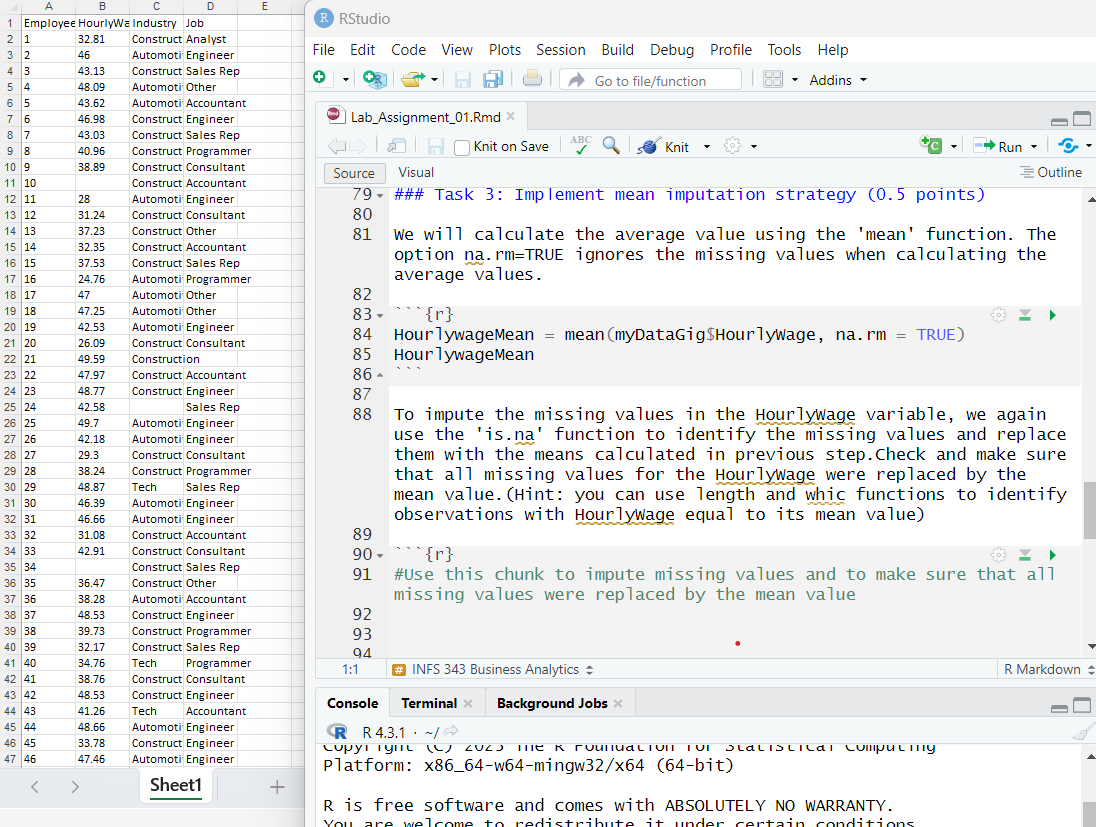This screenshot has height=827, width=1096.
Task: Open the Session menu
Action: click(560, 49)
